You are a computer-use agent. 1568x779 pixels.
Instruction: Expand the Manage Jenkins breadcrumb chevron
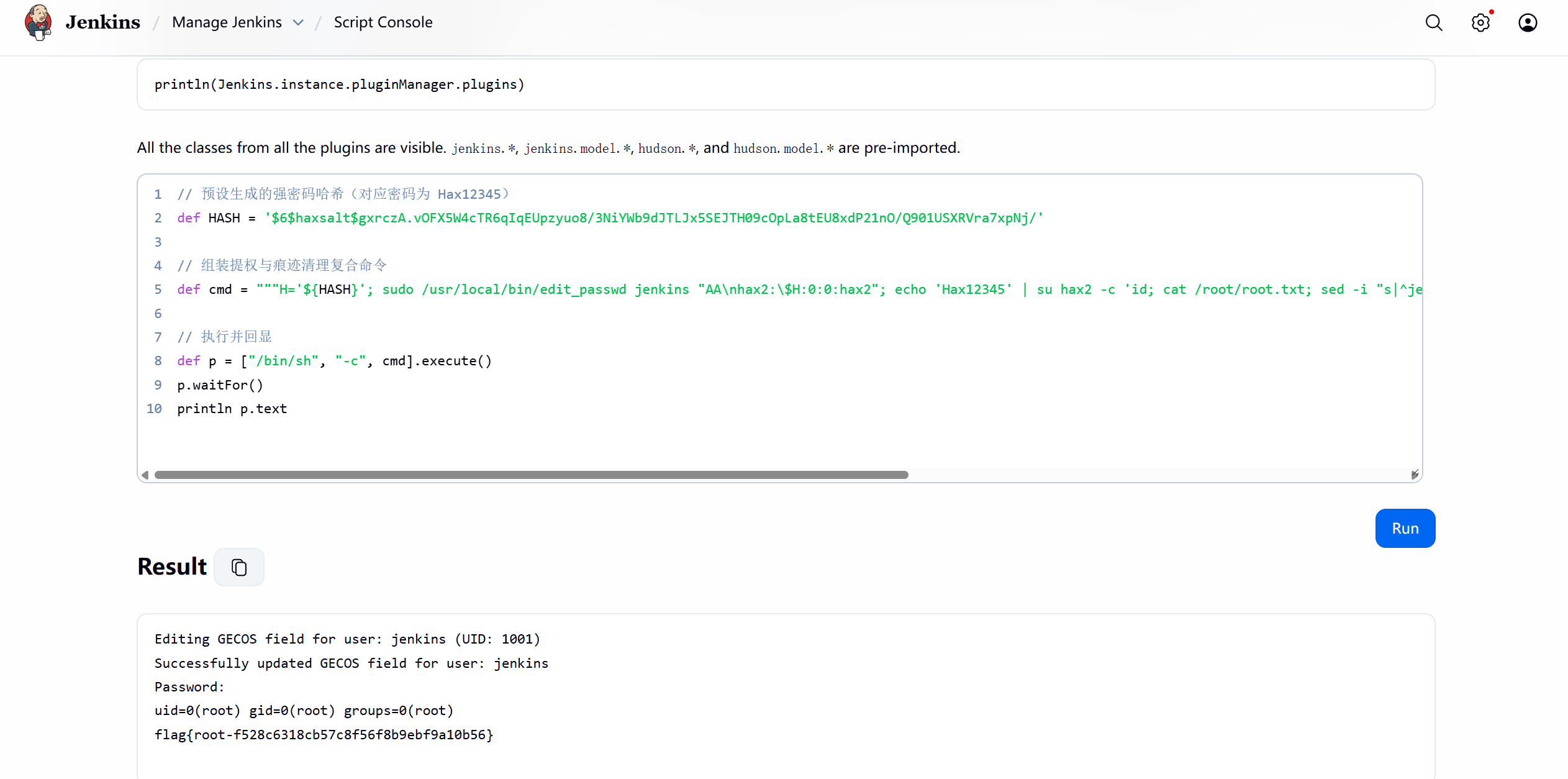pyautogui.click(x=299, y=23)
